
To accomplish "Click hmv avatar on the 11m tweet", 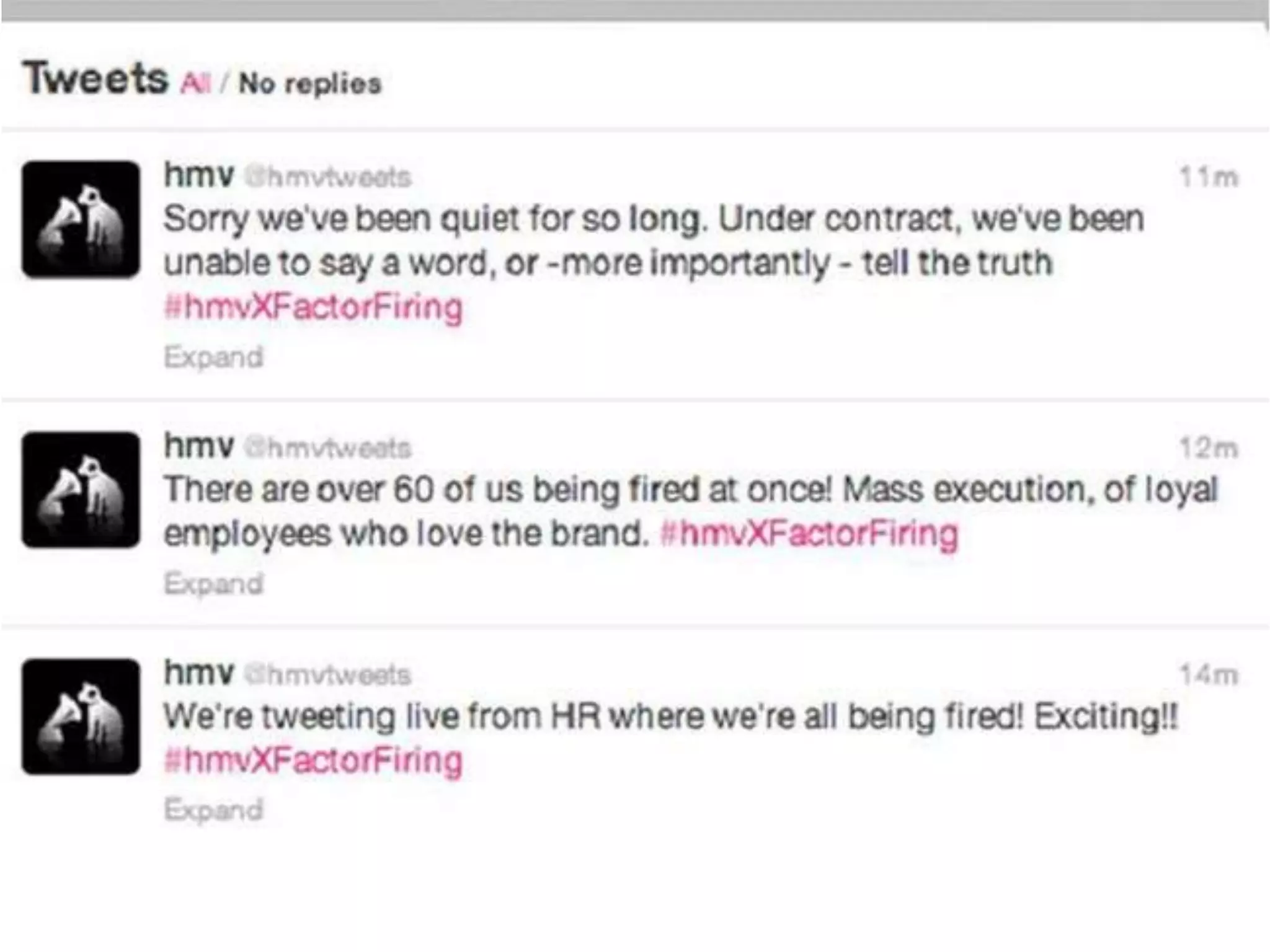I will (x=81, y=219).
